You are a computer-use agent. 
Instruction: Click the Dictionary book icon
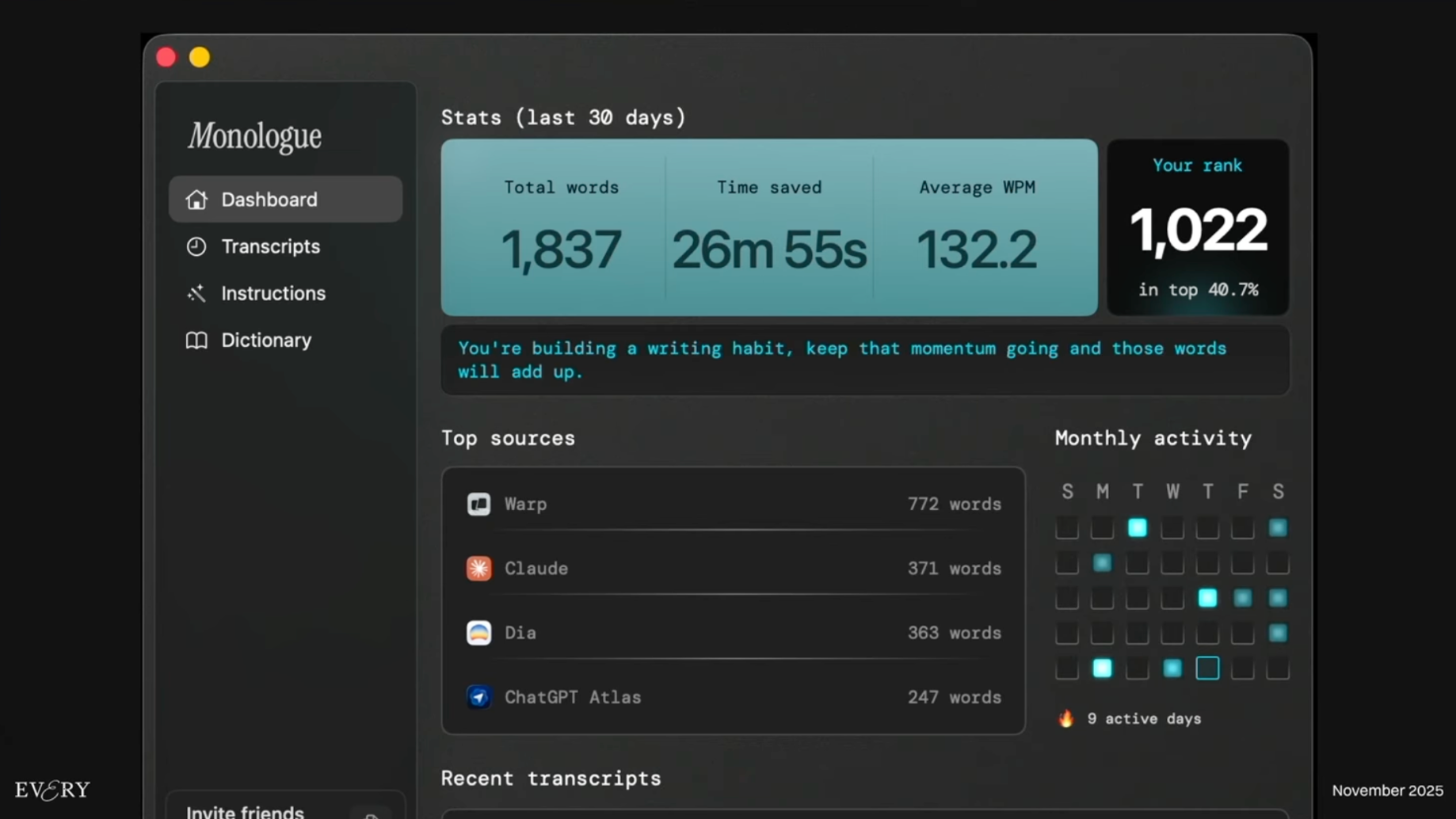pos(196,340)
